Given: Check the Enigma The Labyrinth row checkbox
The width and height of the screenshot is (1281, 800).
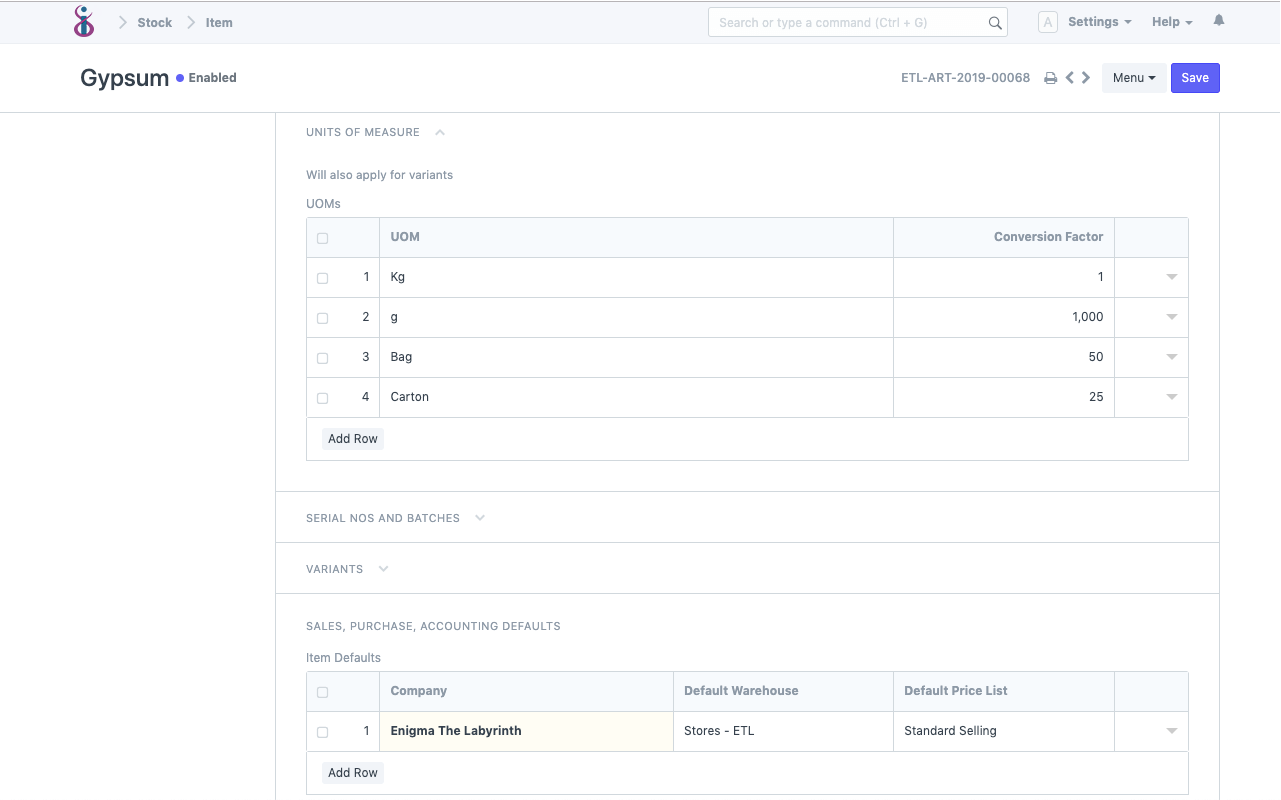Looking at the screenshot, I should pos(322,731).
